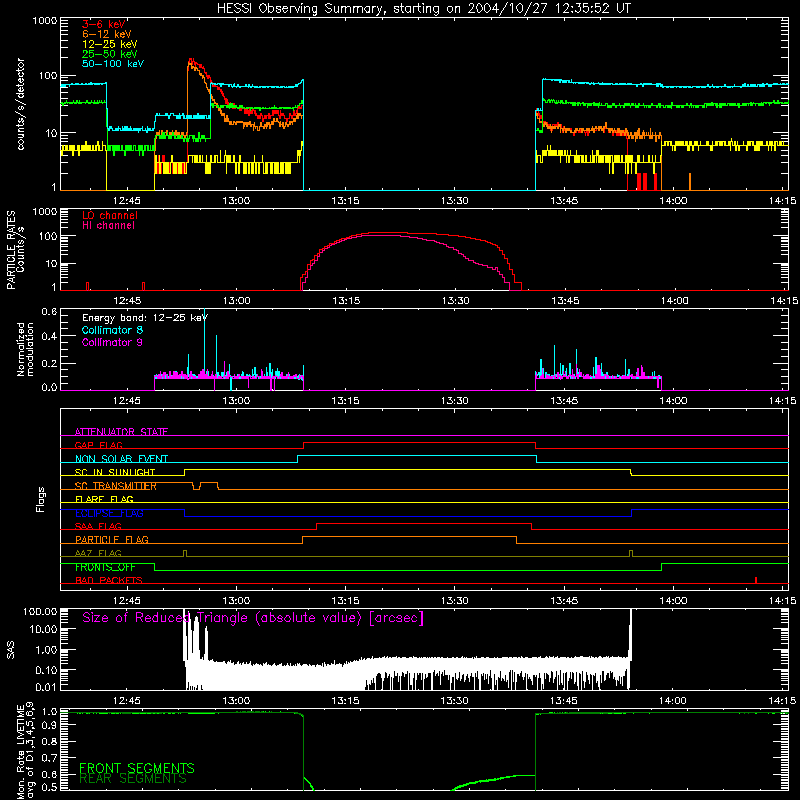
Task: Click the counts/s/detector axis label
Action: tap(20, 104)
